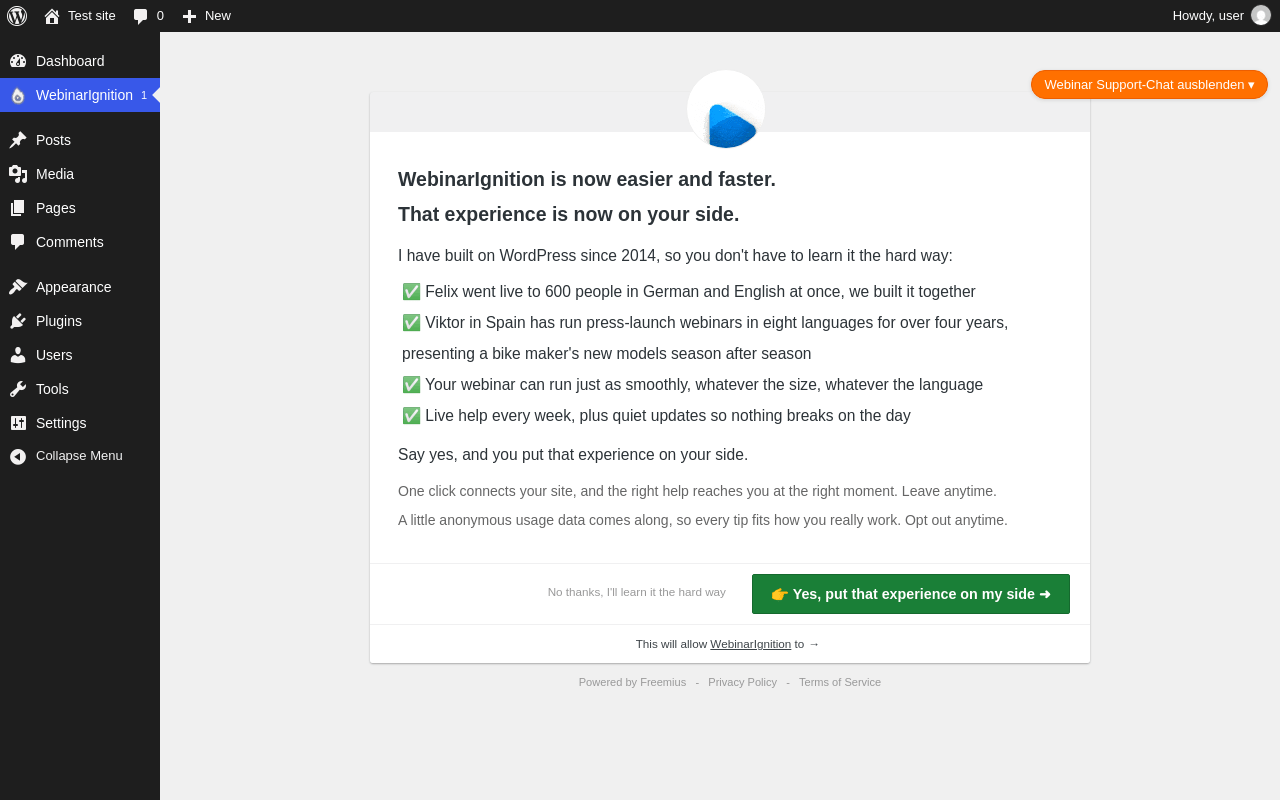The image size is (1280, 800).
Task: Click the Dashboard gauge icon
Action: click(x=18, y=61)
